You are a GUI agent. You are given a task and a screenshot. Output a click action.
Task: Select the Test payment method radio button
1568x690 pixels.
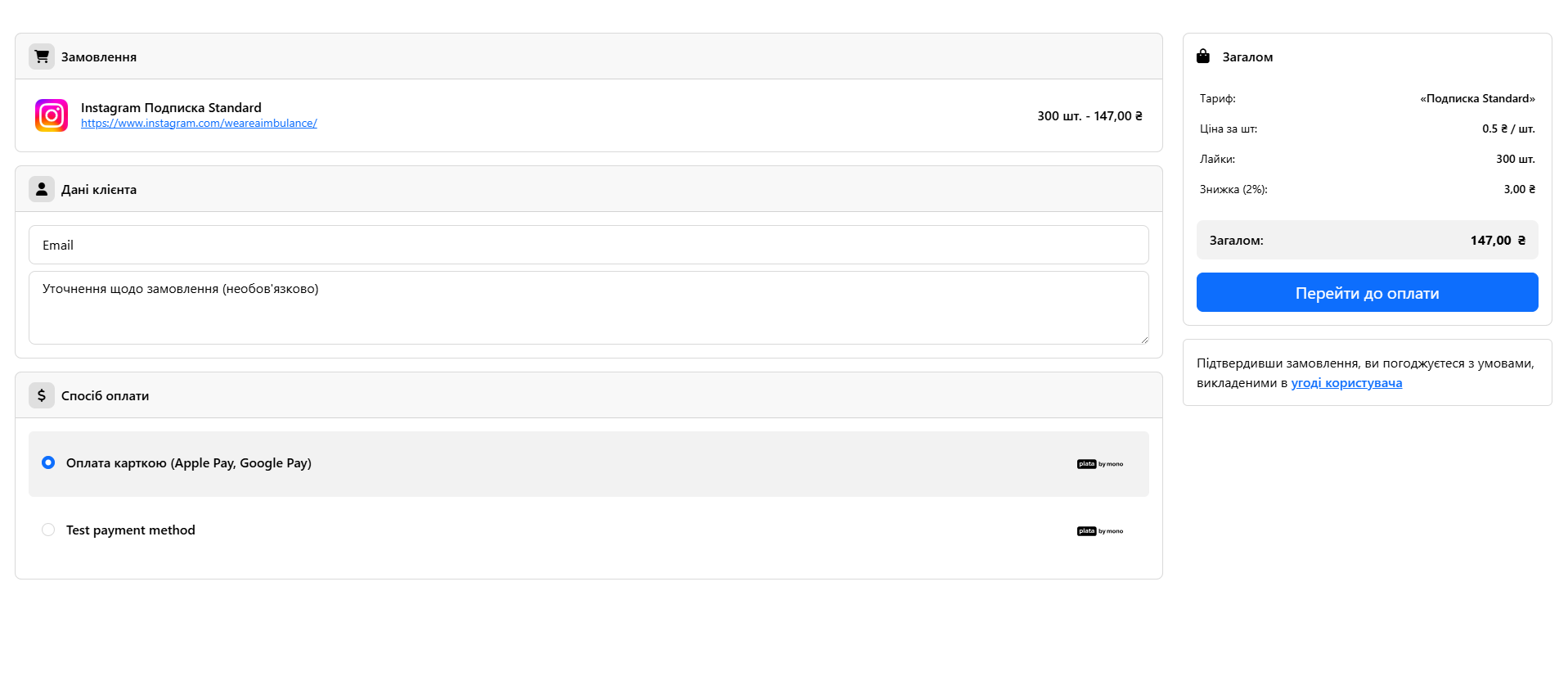[x=48, y=530]
